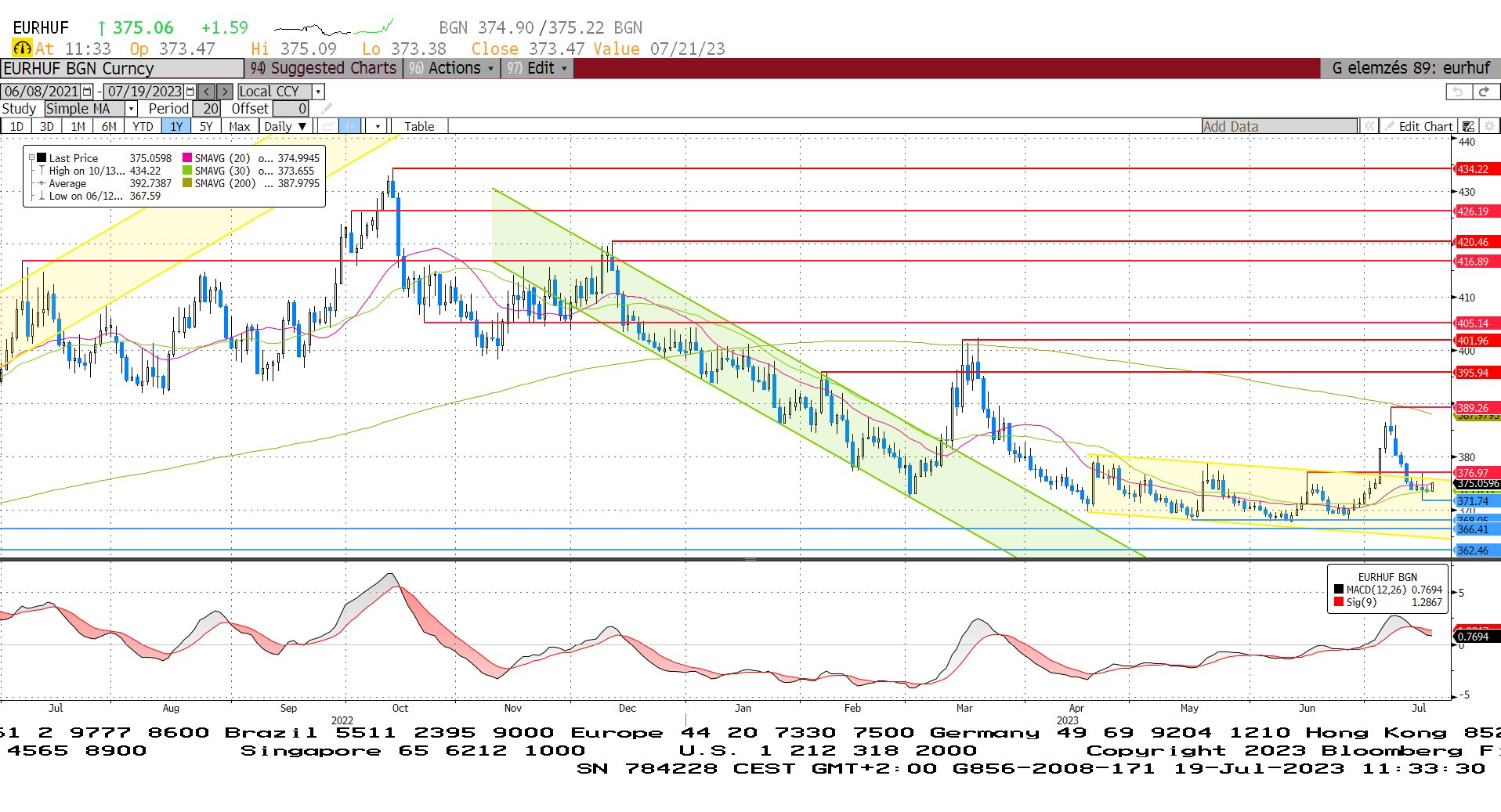
Task: Click the yellow gauge icon beside At
Action: coord(21,49)
